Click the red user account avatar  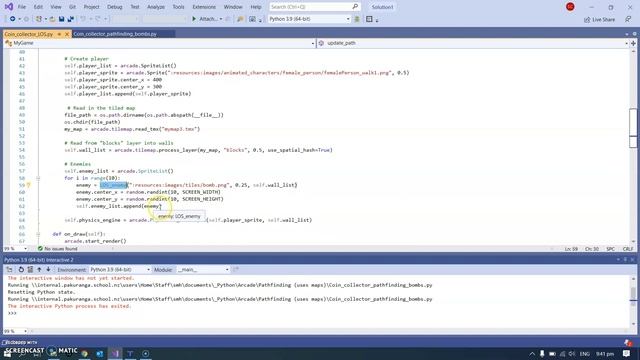point(570,7)
